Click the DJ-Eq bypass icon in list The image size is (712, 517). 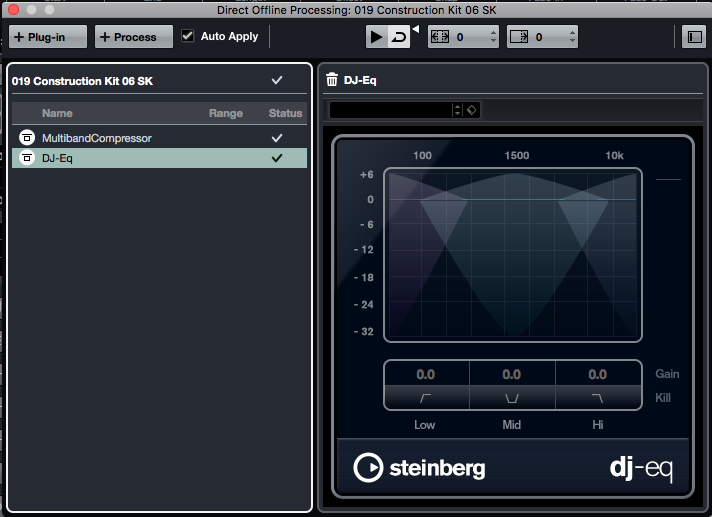(x=27, y=158)
